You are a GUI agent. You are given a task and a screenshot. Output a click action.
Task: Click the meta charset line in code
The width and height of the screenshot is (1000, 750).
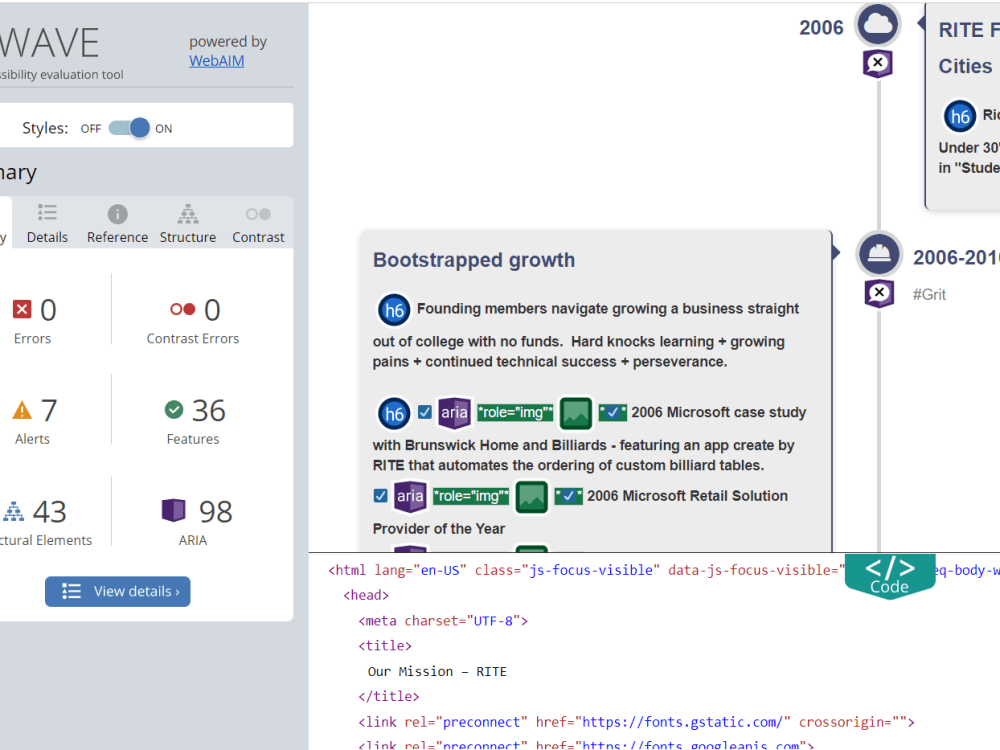click(443, 621)
